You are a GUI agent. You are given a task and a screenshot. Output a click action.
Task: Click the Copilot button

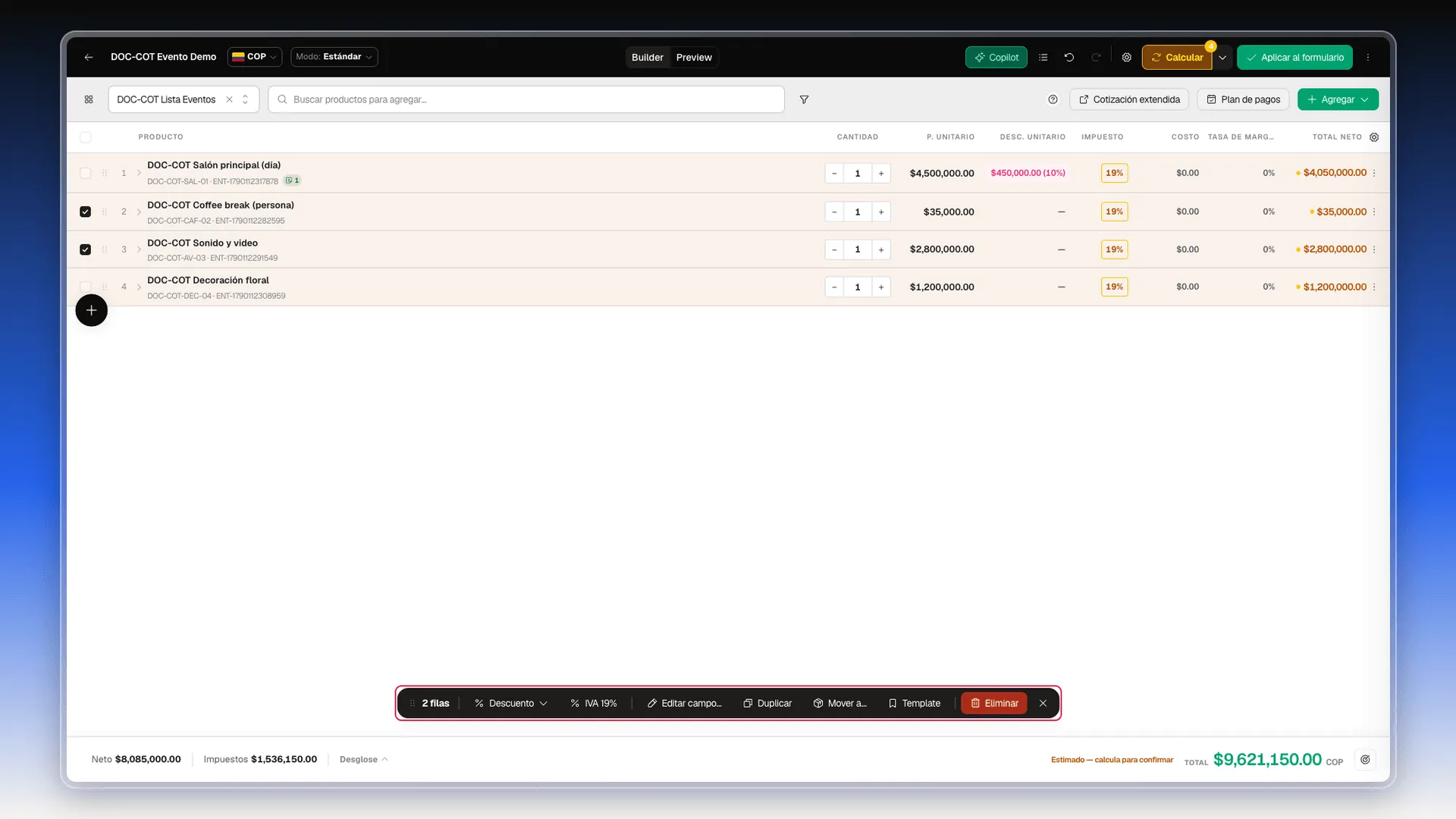996,58
